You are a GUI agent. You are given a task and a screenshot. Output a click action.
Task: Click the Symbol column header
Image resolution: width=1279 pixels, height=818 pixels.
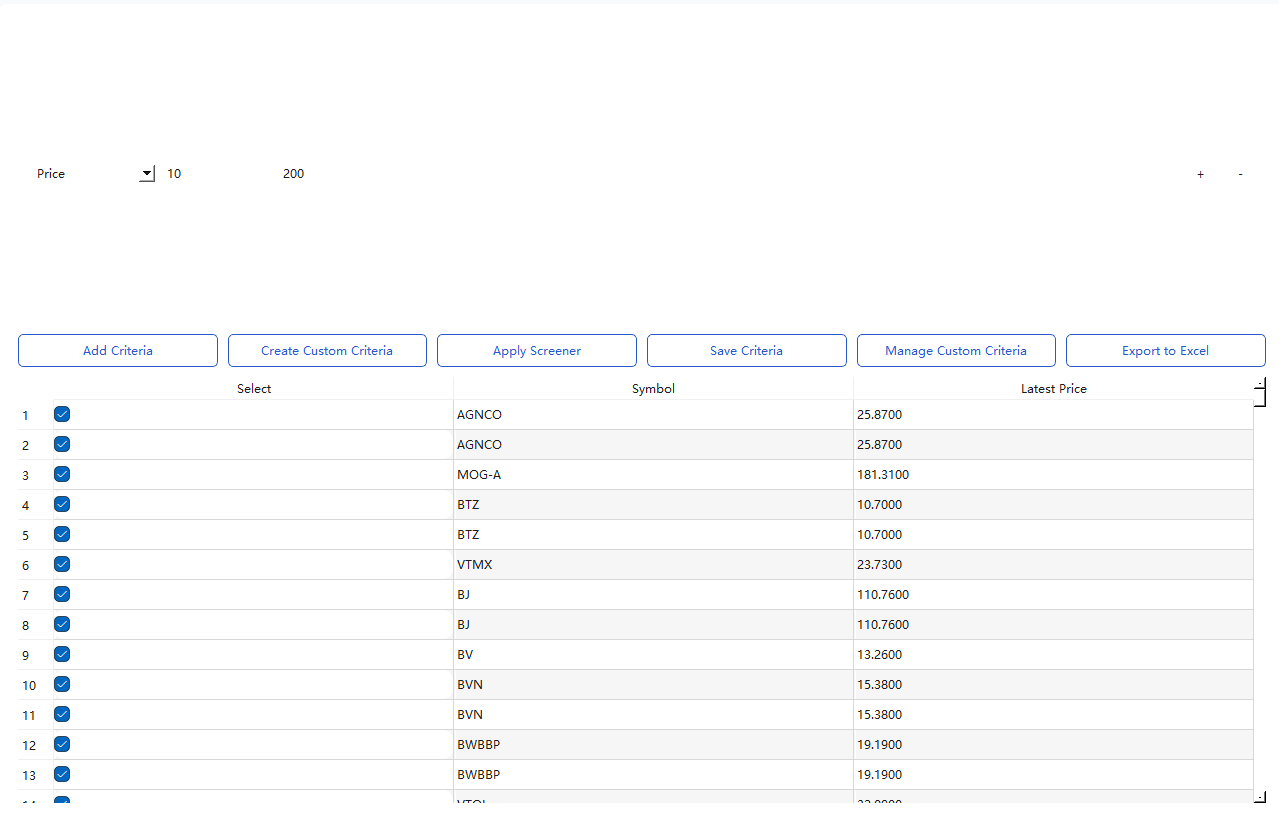click(x=653, y=389)
